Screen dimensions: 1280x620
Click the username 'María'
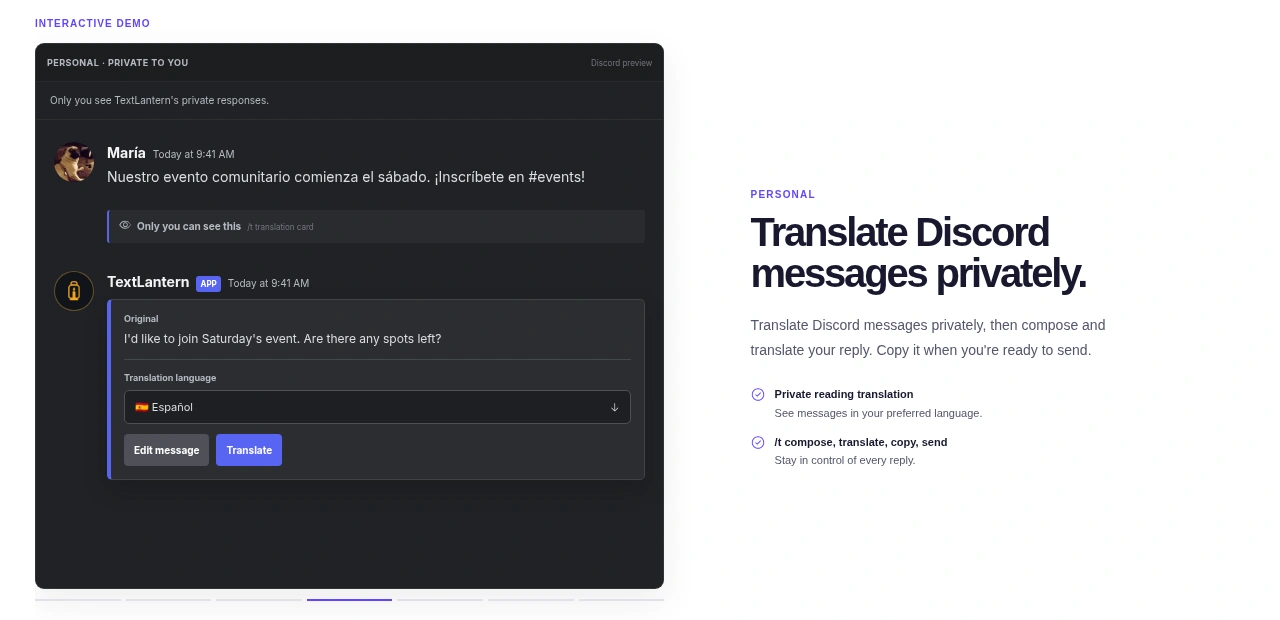click(x=126, y=153)
